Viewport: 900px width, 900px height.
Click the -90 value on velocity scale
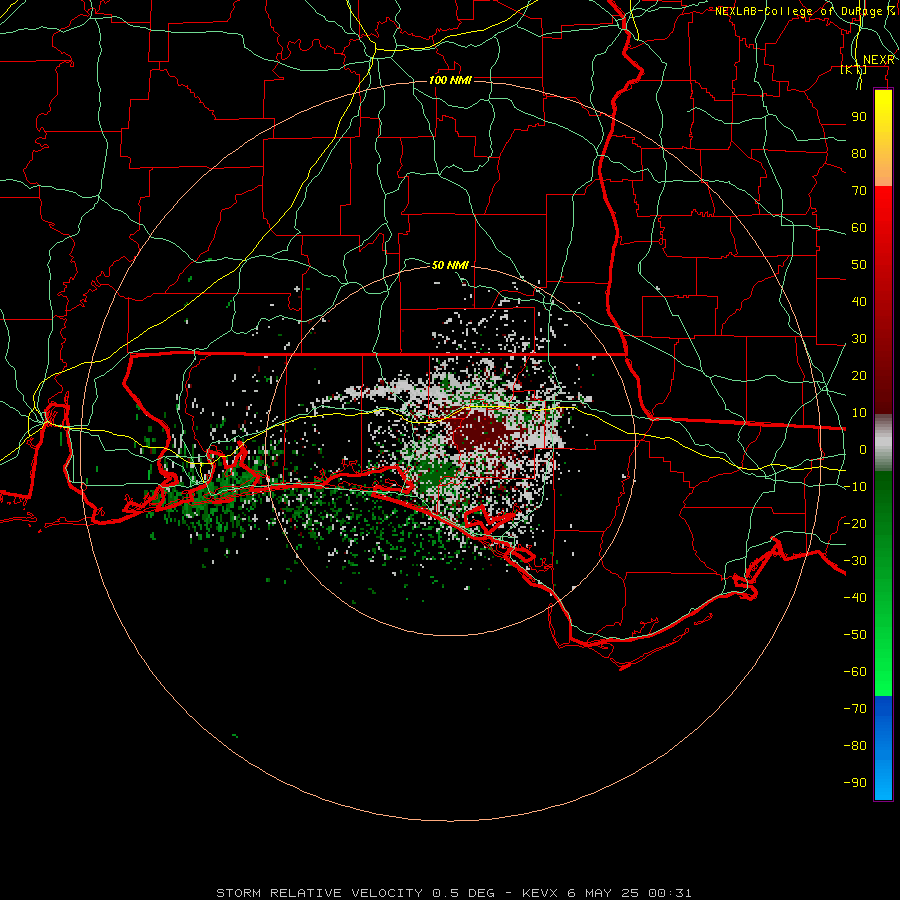tap(855, 783)
